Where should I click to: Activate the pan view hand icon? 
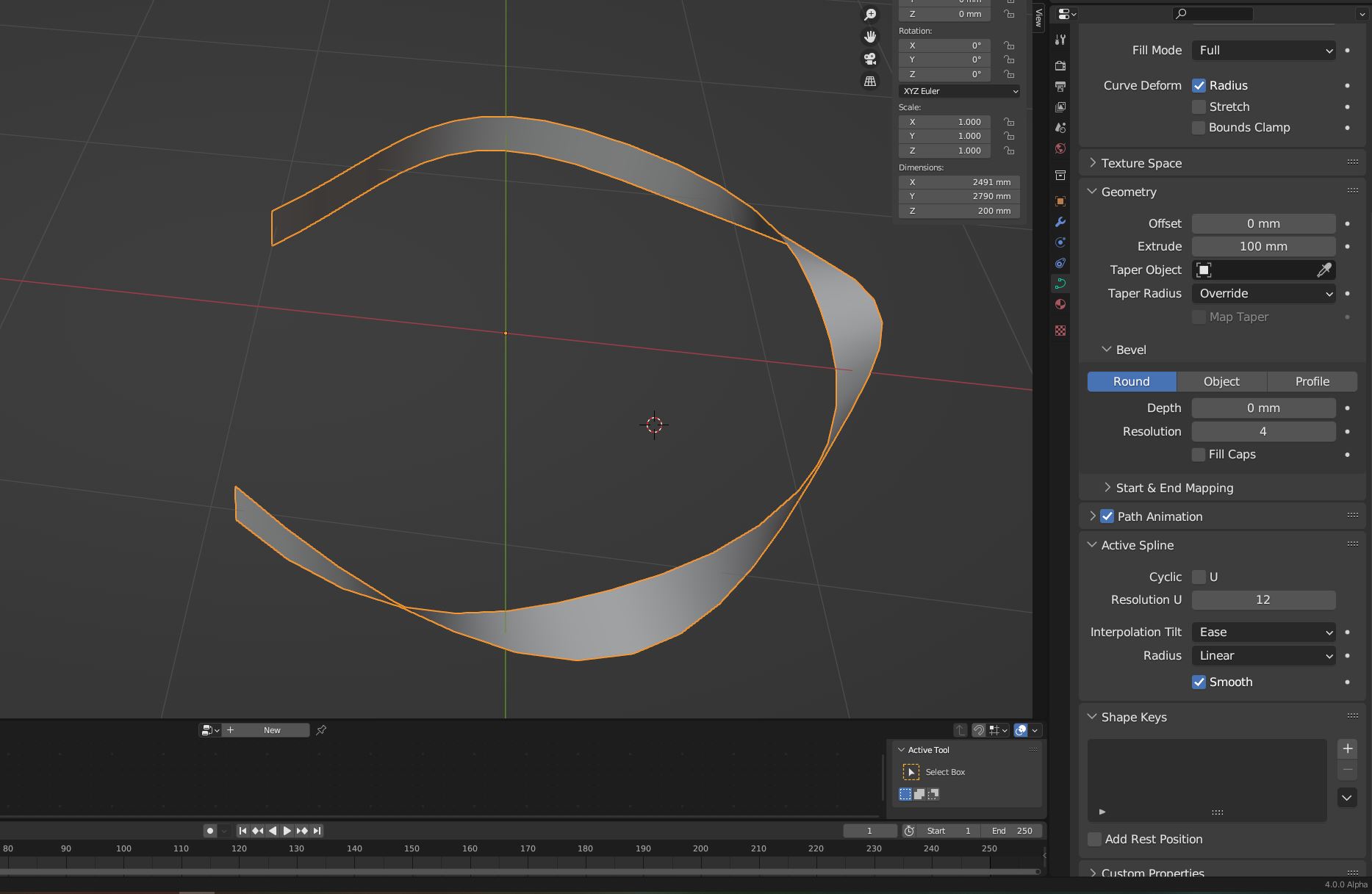coord(870,37)
